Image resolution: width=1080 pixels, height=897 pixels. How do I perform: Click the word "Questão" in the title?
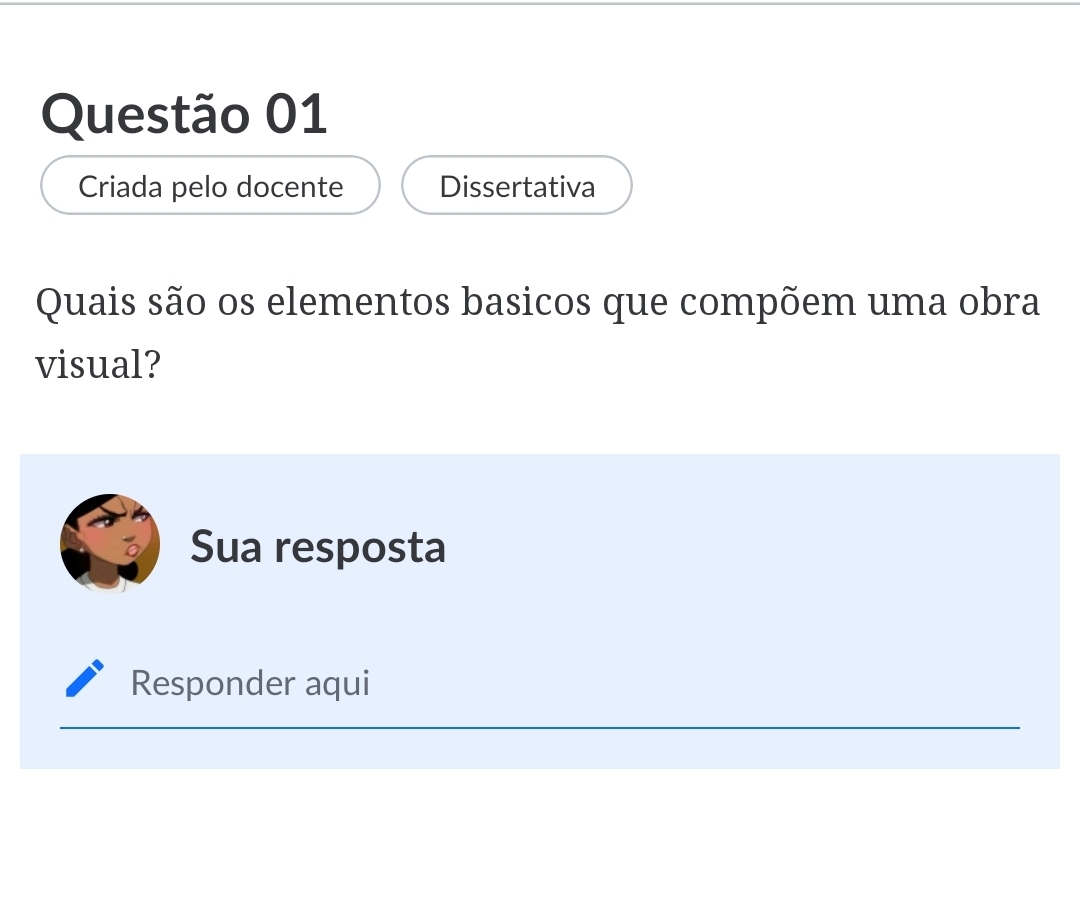pos(145,114)
